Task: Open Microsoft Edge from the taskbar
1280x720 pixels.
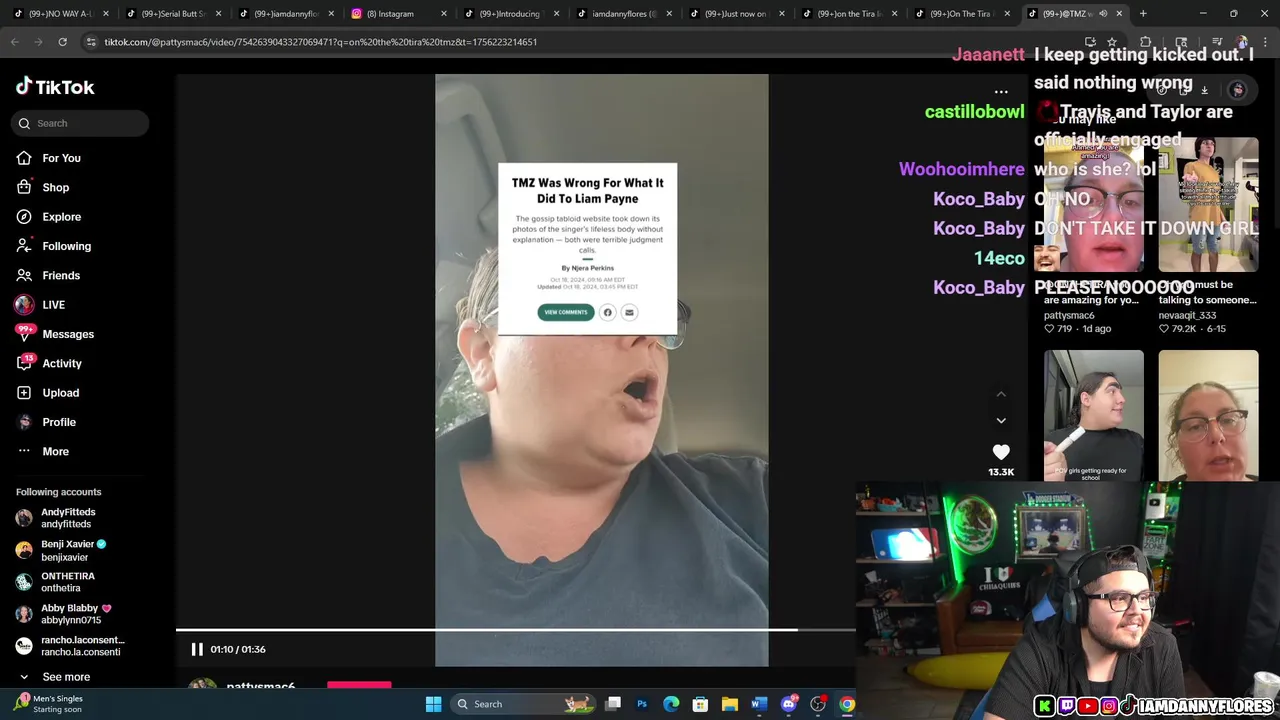Action: click(671, 704)
